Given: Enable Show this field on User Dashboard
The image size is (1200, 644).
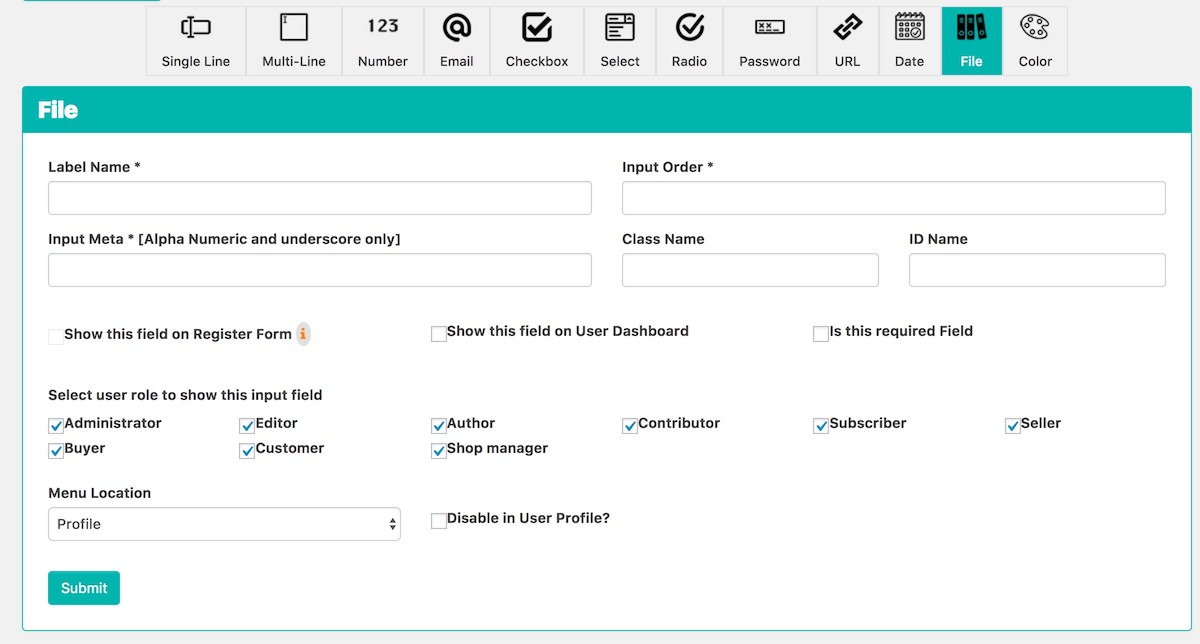Looking at the screenshot, I should click(439, 334).
